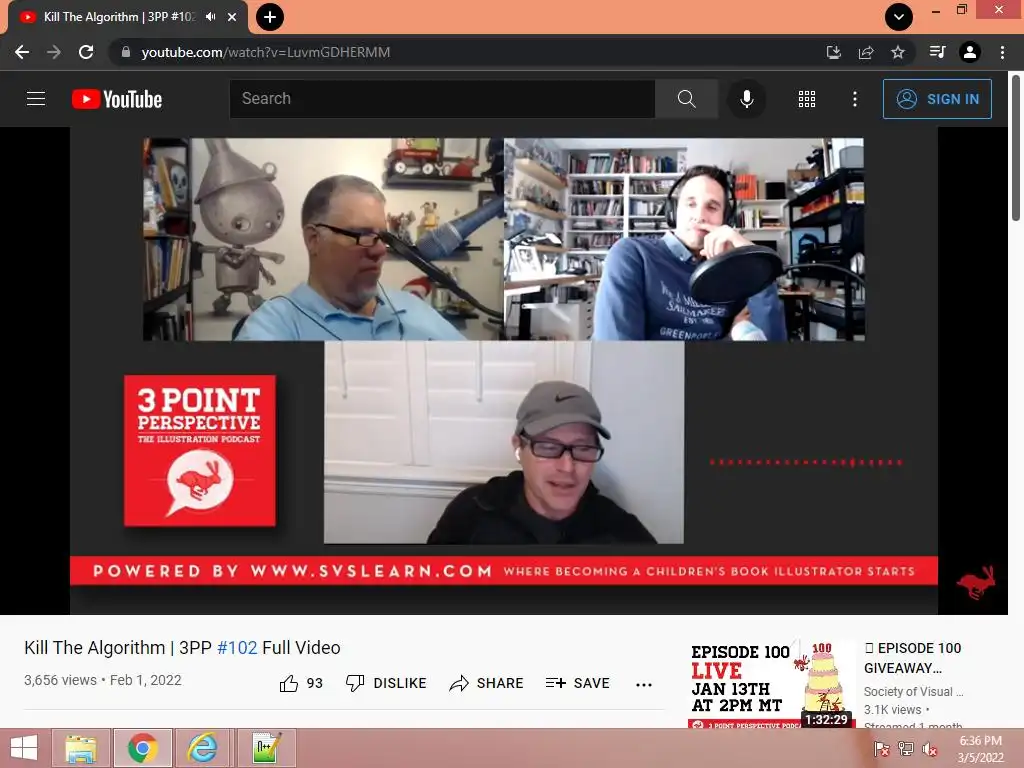1024x768 pixels.
Task: Save video to a playlist
Action: pos(577,683)
